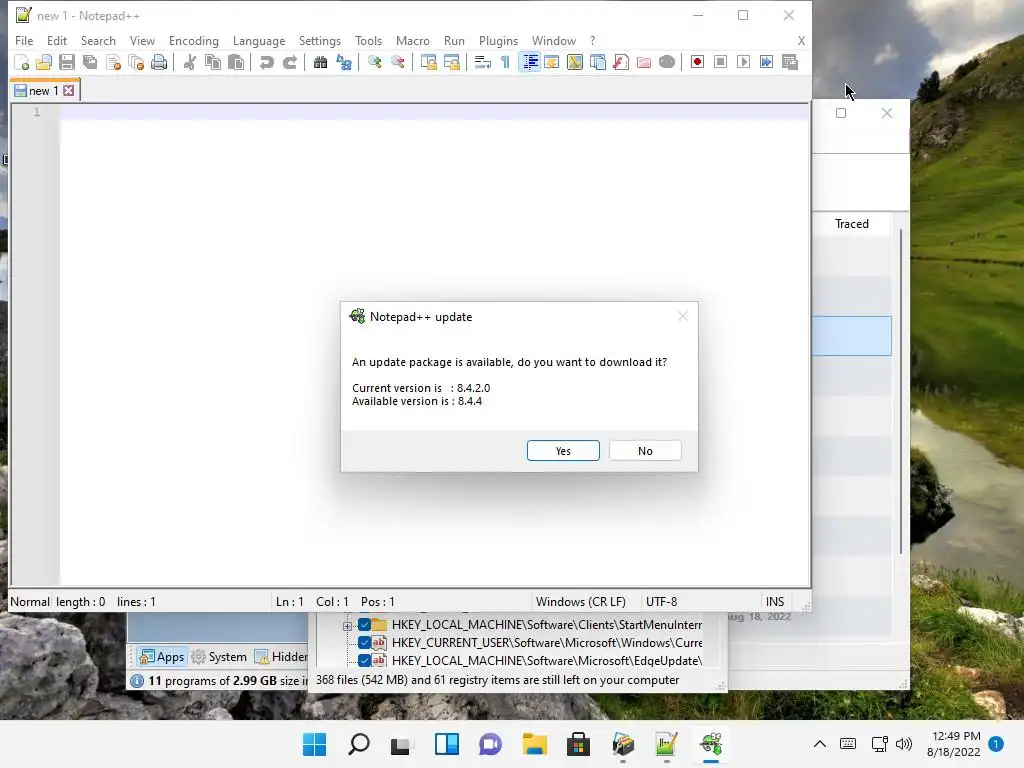Click the Stop Recording toolbar icon
This screenshot has width=1024, height=768.
point(720,62)
